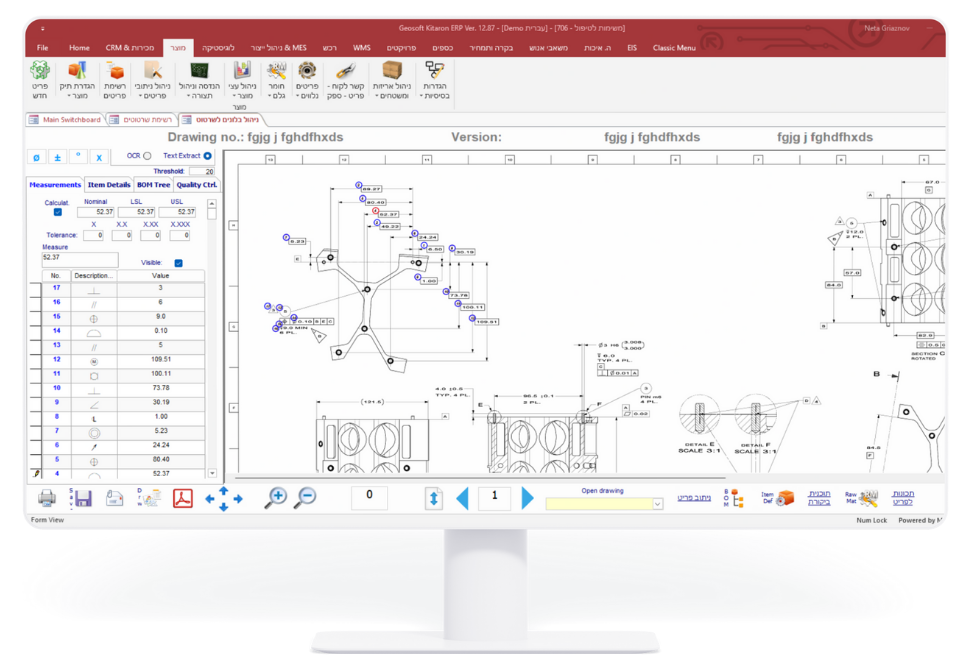The image size is (970, 670).
Task: Click the four-arrow pan icon
Action: coord(223,498)
